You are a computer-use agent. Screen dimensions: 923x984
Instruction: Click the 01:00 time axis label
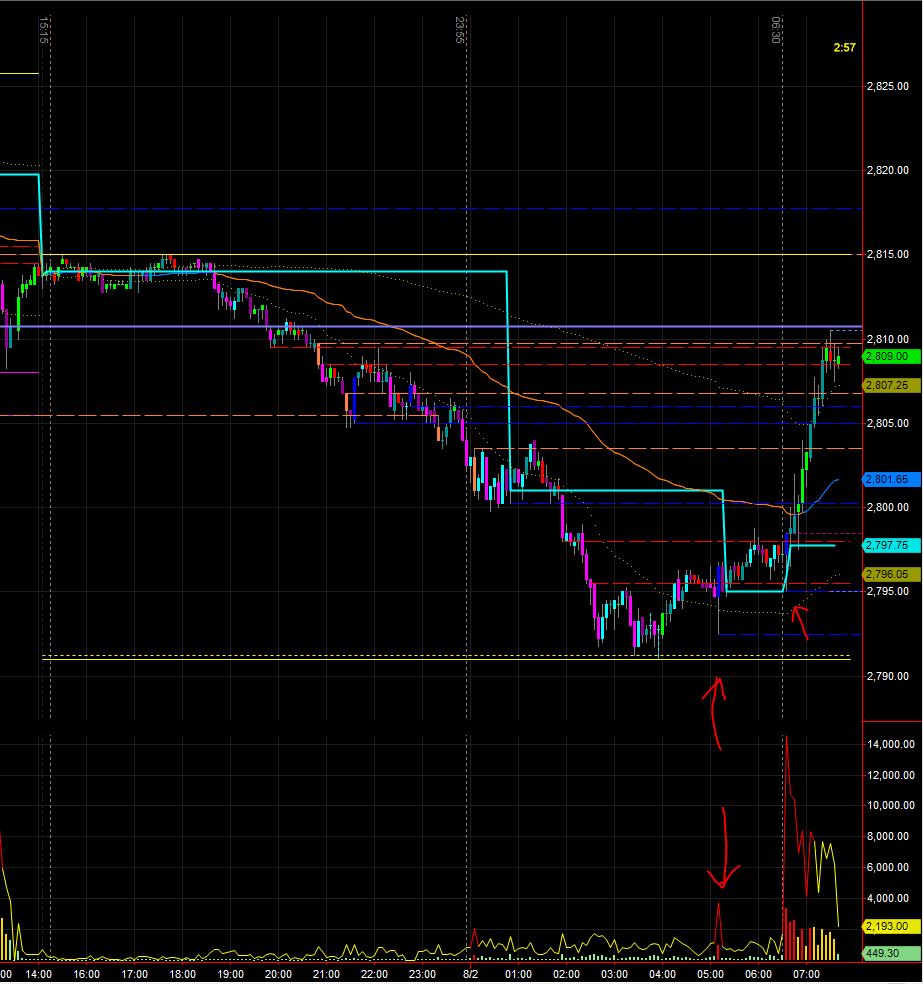[x=518, y=975]
